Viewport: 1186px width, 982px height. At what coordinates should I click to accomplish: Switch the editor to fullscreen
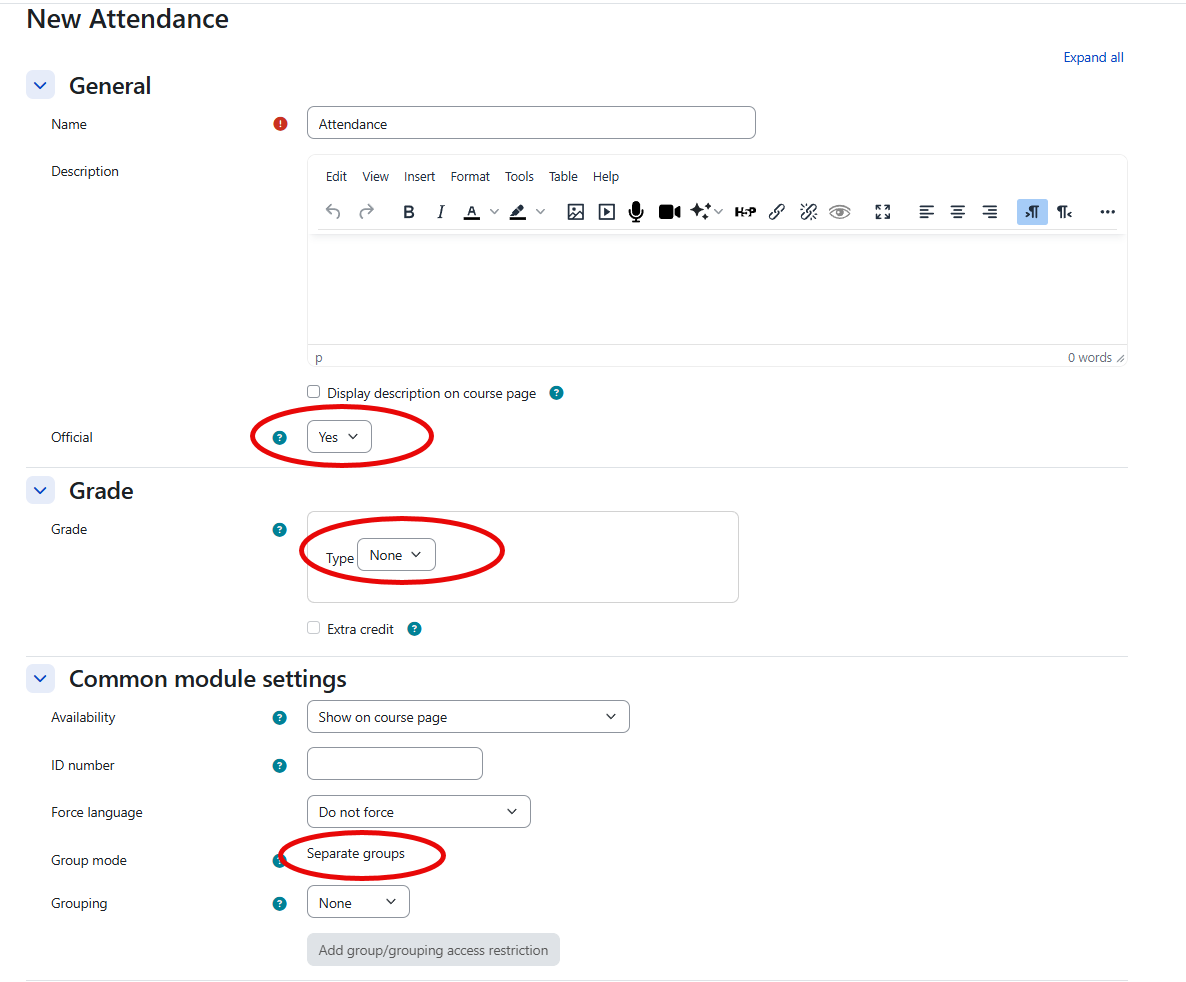tap(883, 212)
